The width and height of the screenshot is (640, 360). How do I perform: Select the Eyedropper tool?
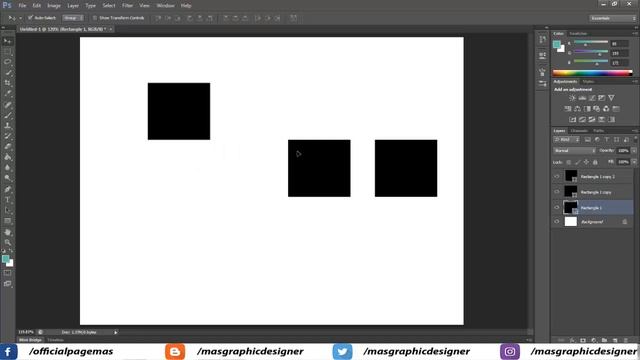click(7, 94)
